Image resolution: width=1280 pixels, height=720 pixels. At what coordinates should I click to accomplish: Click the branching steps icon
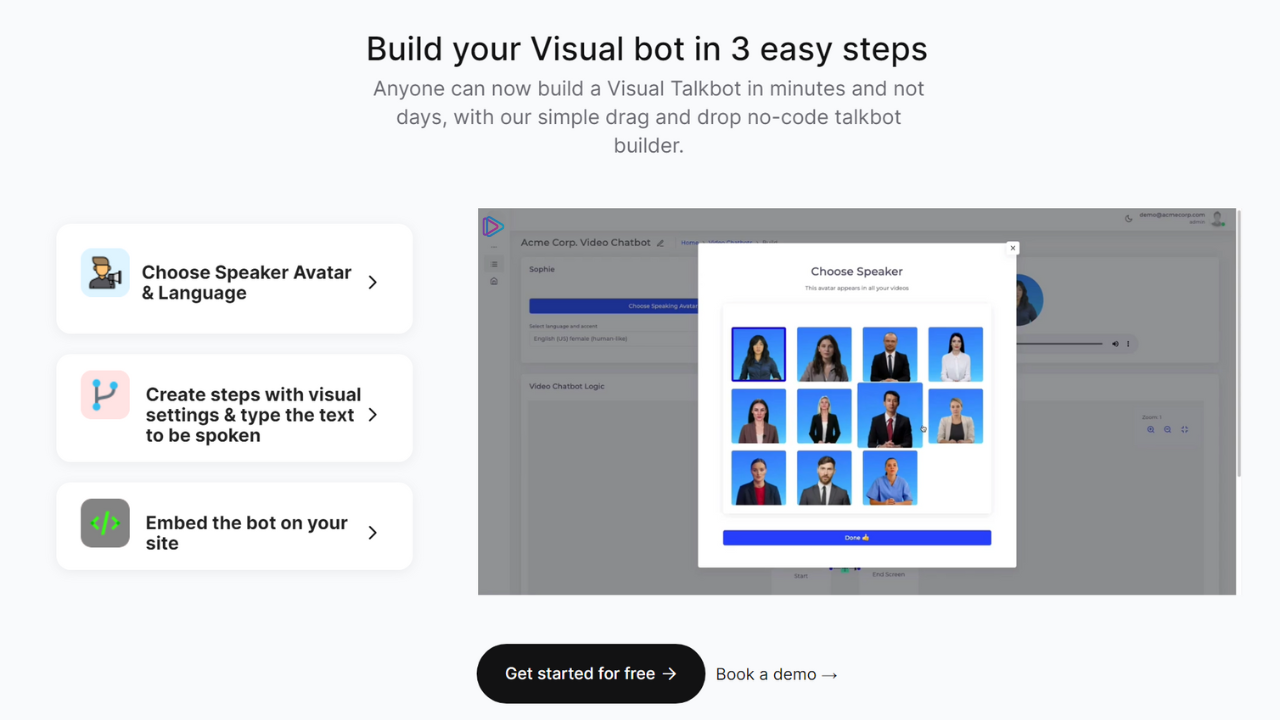coord(105,395)
